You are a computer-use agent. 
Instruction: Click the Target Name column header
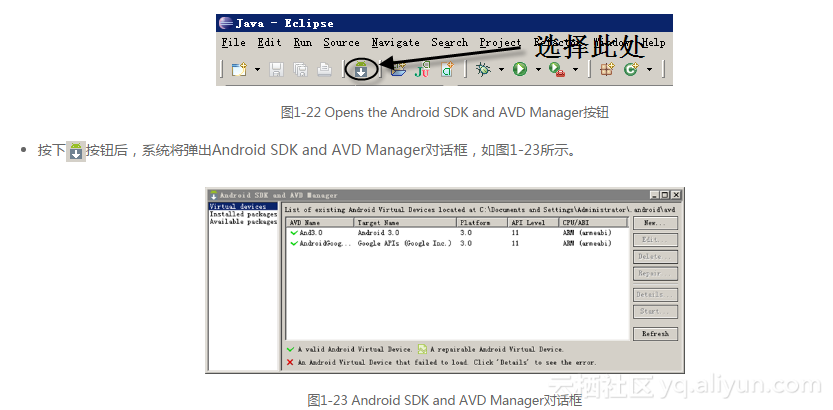pos(405,223)
